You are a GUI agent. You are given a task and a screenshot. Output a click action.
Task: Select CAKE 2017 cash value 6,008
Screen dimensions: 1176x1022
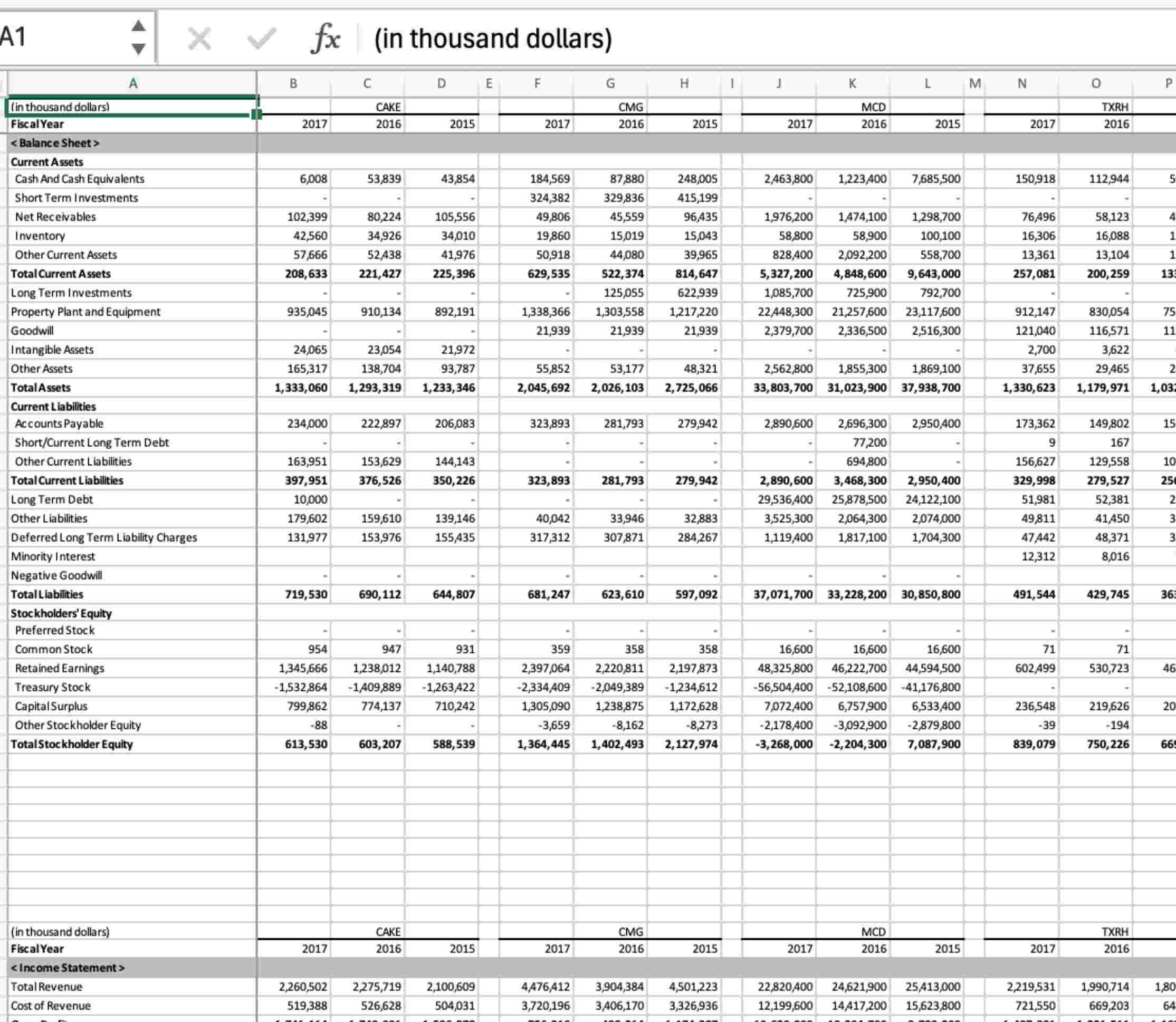(294, 179)
